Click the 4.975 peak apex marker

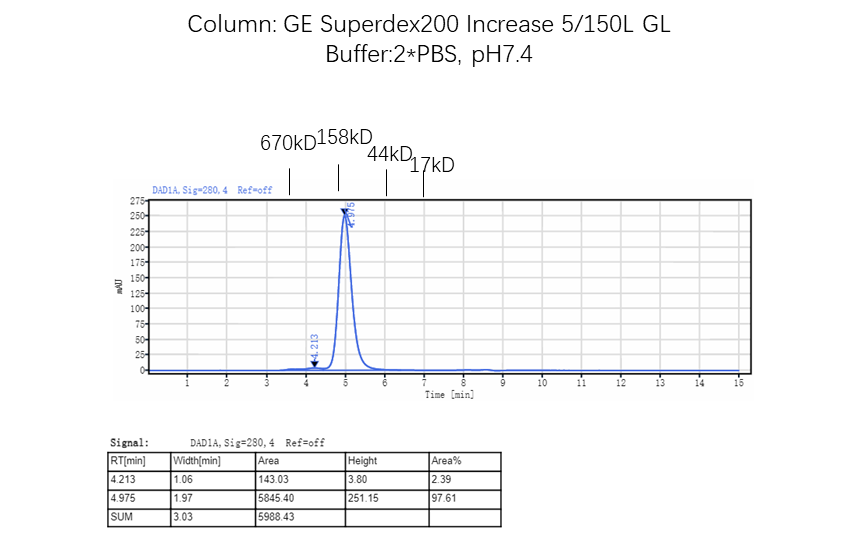pyautogui.click(x=345, y=210)
